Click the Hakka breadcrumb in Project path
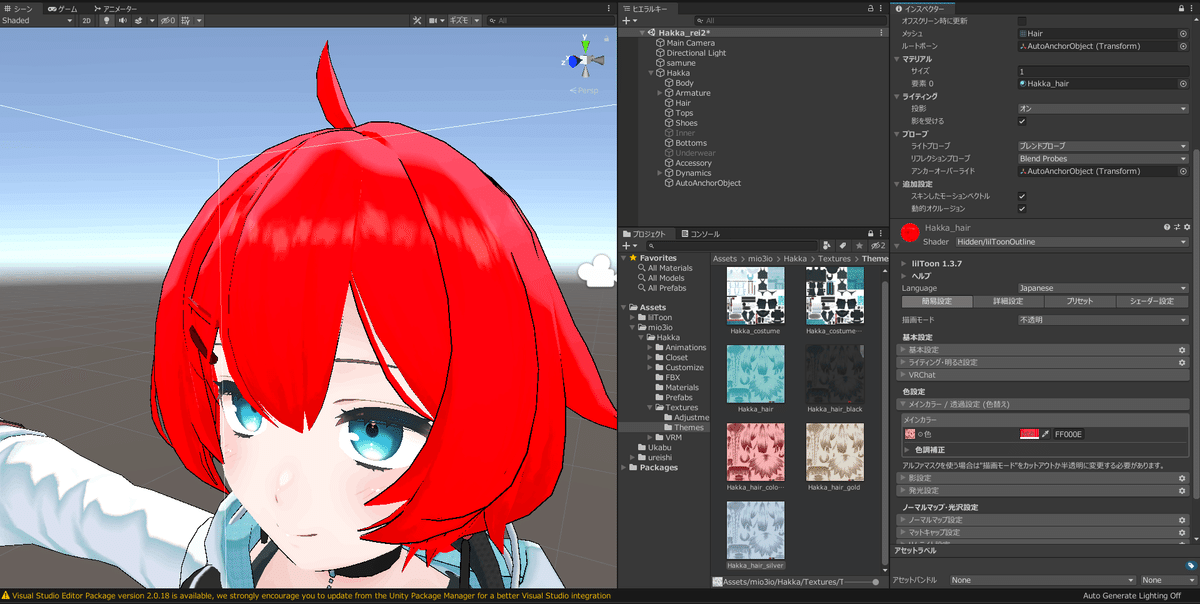 pyautogui.click(x=795, y=259)
